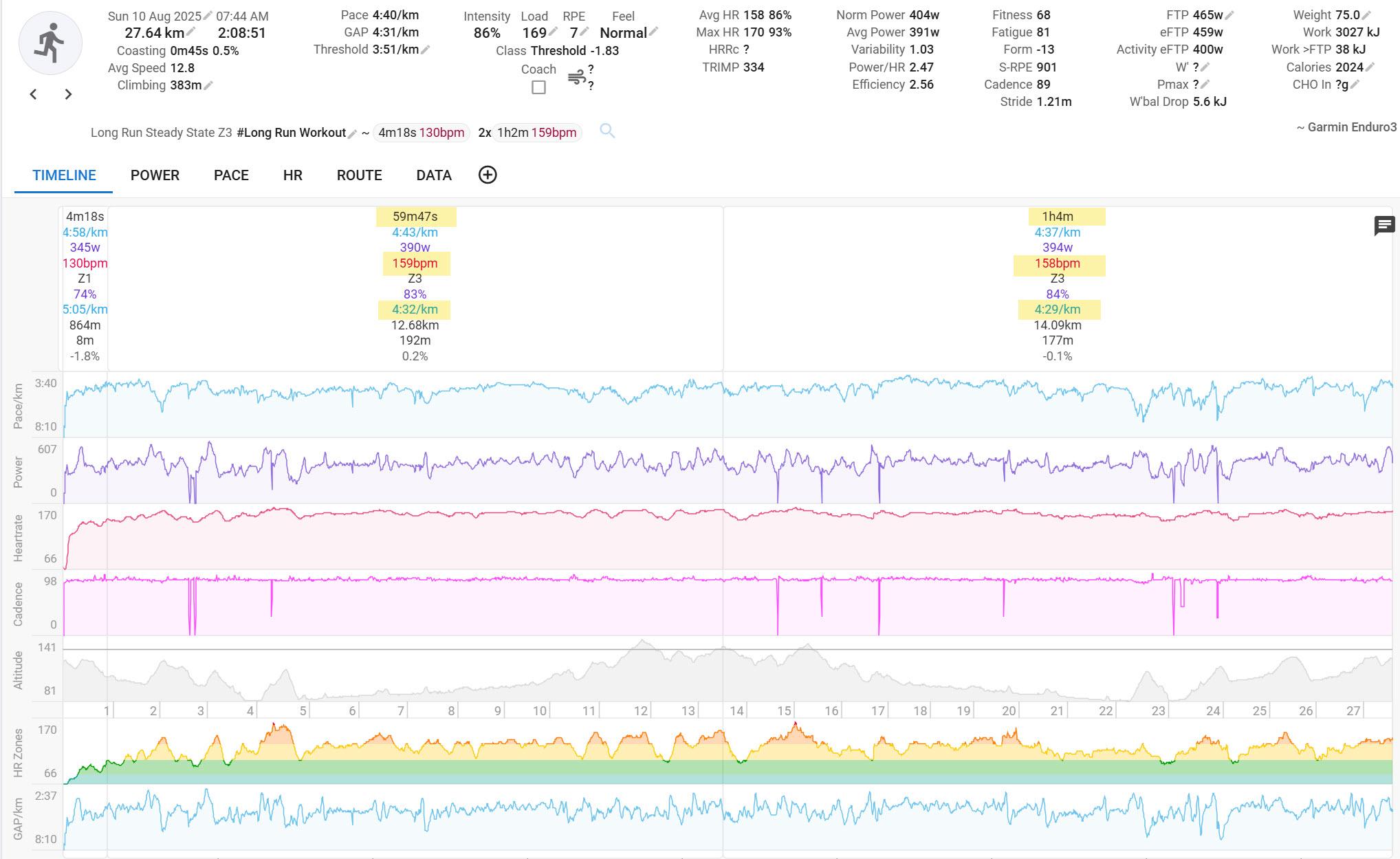Viewport: 1400px width, 859px height.
Task: Open the ROUTE tab
Action: tap(359, 175)
